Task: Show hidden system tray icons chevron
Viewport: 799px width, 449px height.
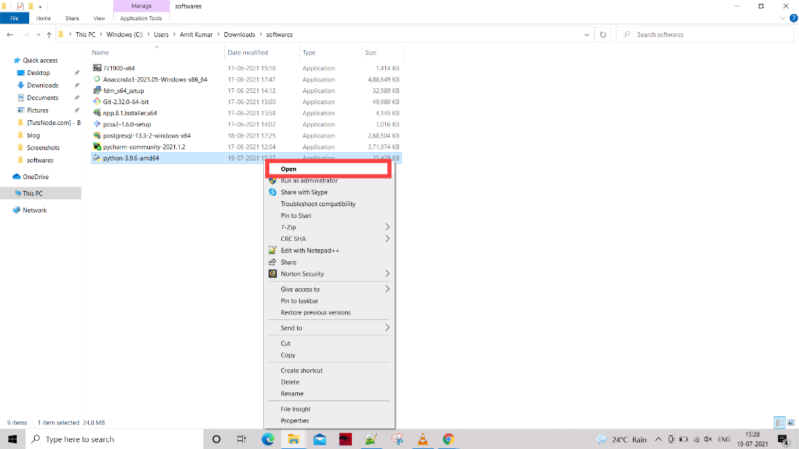Action: pos(658,439)
